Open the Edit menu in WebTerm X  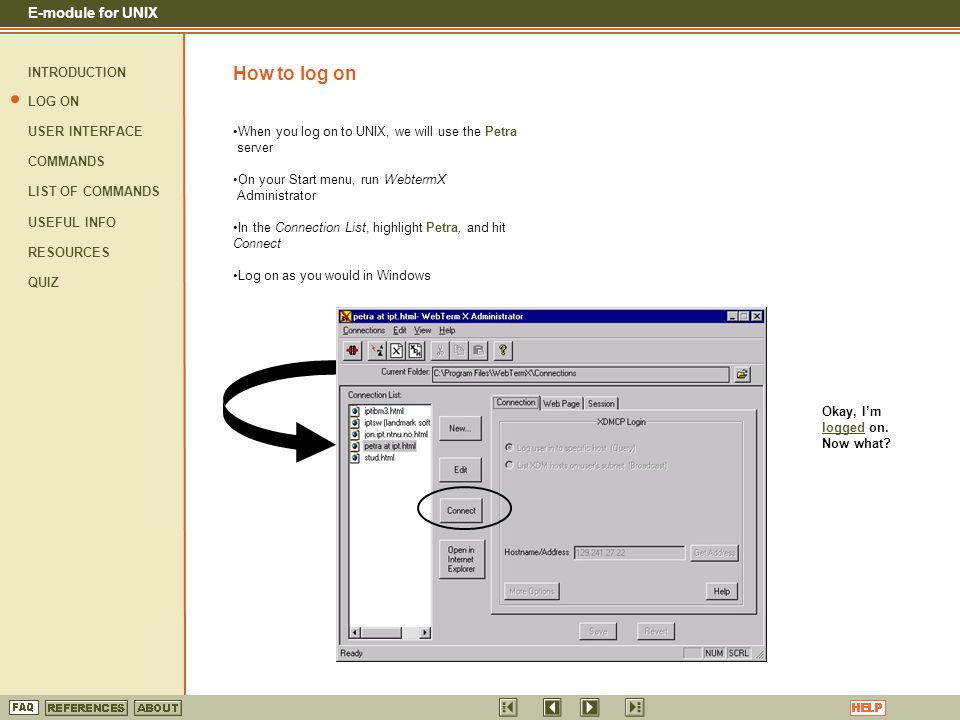pos(399,331)
